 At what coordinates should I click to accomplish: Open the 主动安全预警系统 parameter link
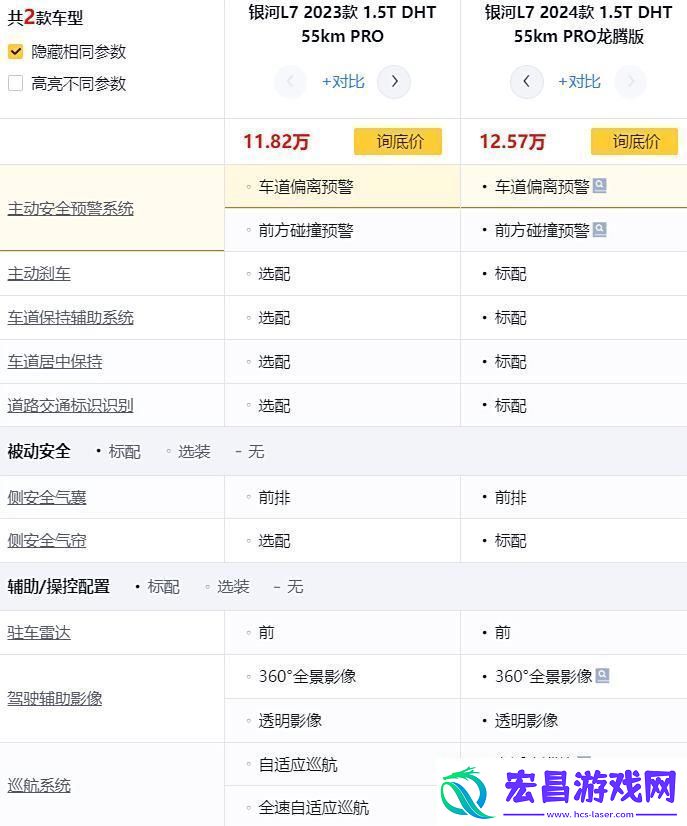[x=71, y=209]
